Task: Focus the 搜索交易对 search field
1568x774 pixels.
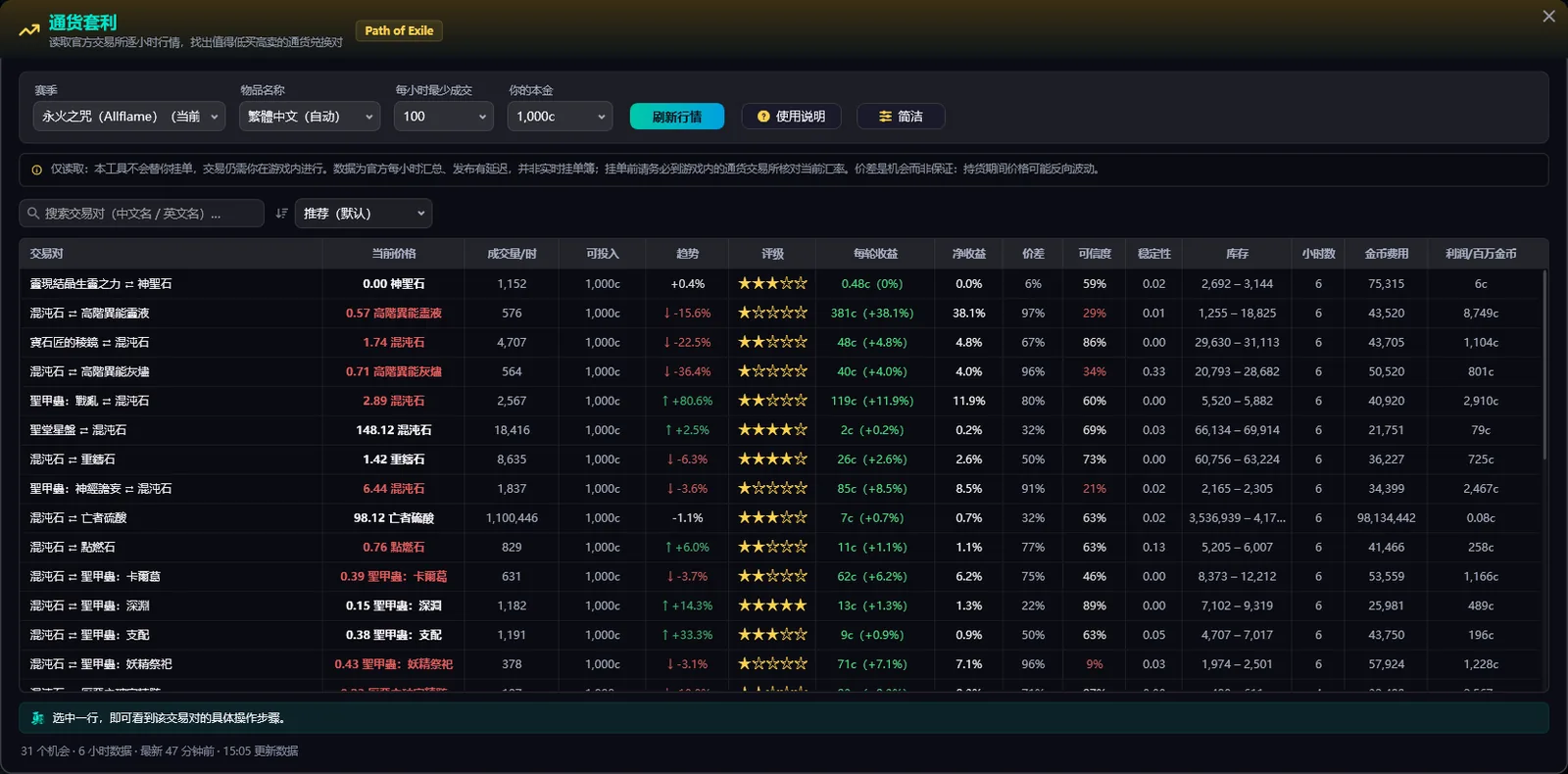Action: (142, 214)
